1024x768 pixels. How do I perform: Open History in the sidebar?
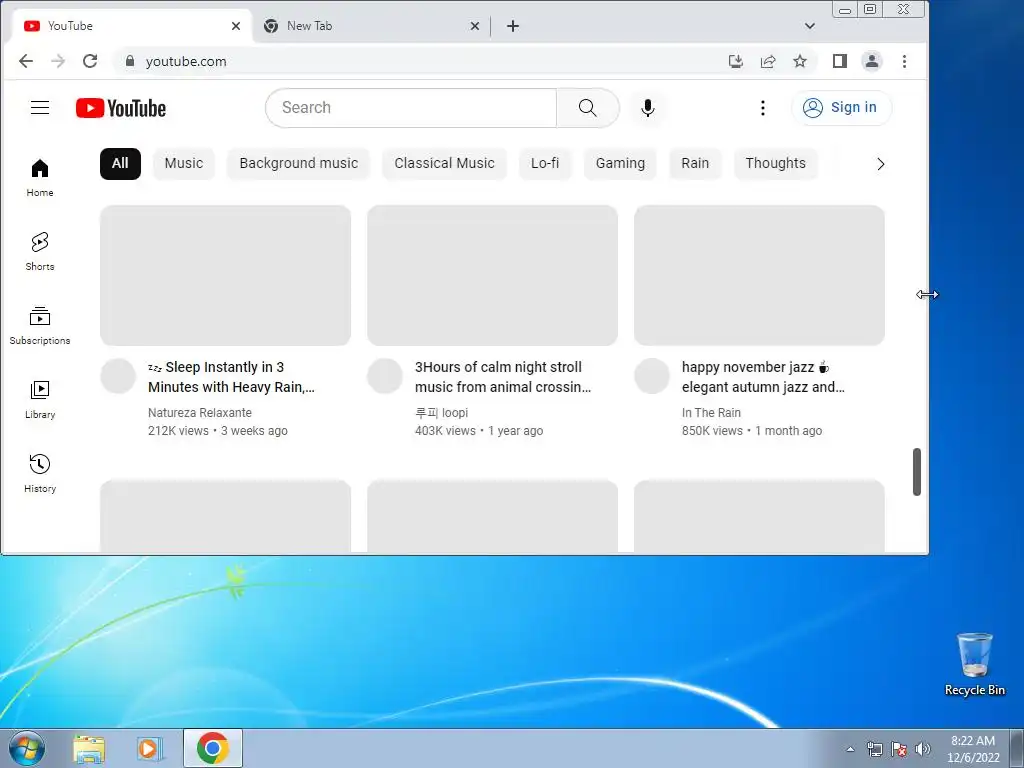click(x=40, y=473)
